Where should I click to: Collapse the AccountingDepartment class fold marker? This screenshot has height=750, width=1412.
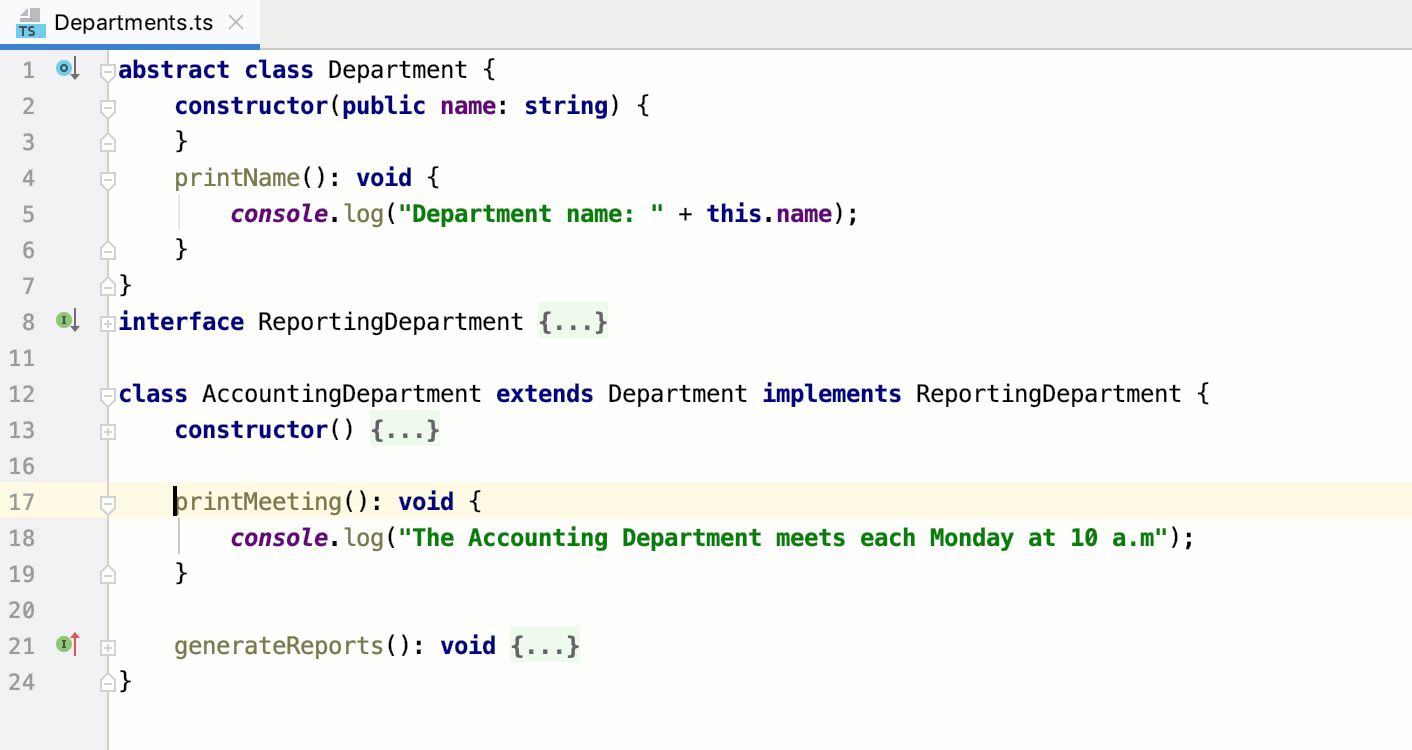tap(107, 394)
